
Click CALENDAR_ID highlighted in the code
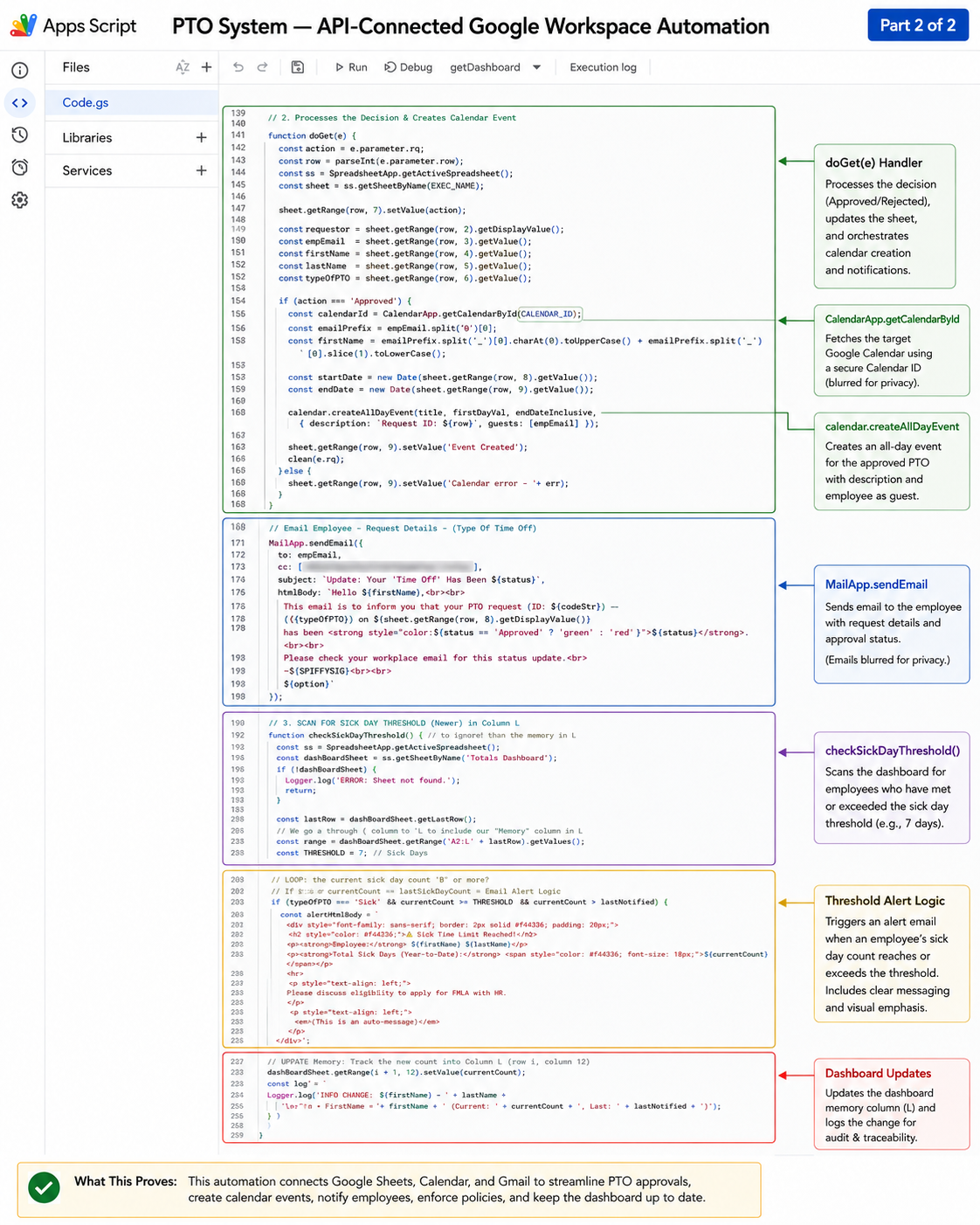click(x=549, y=314)
